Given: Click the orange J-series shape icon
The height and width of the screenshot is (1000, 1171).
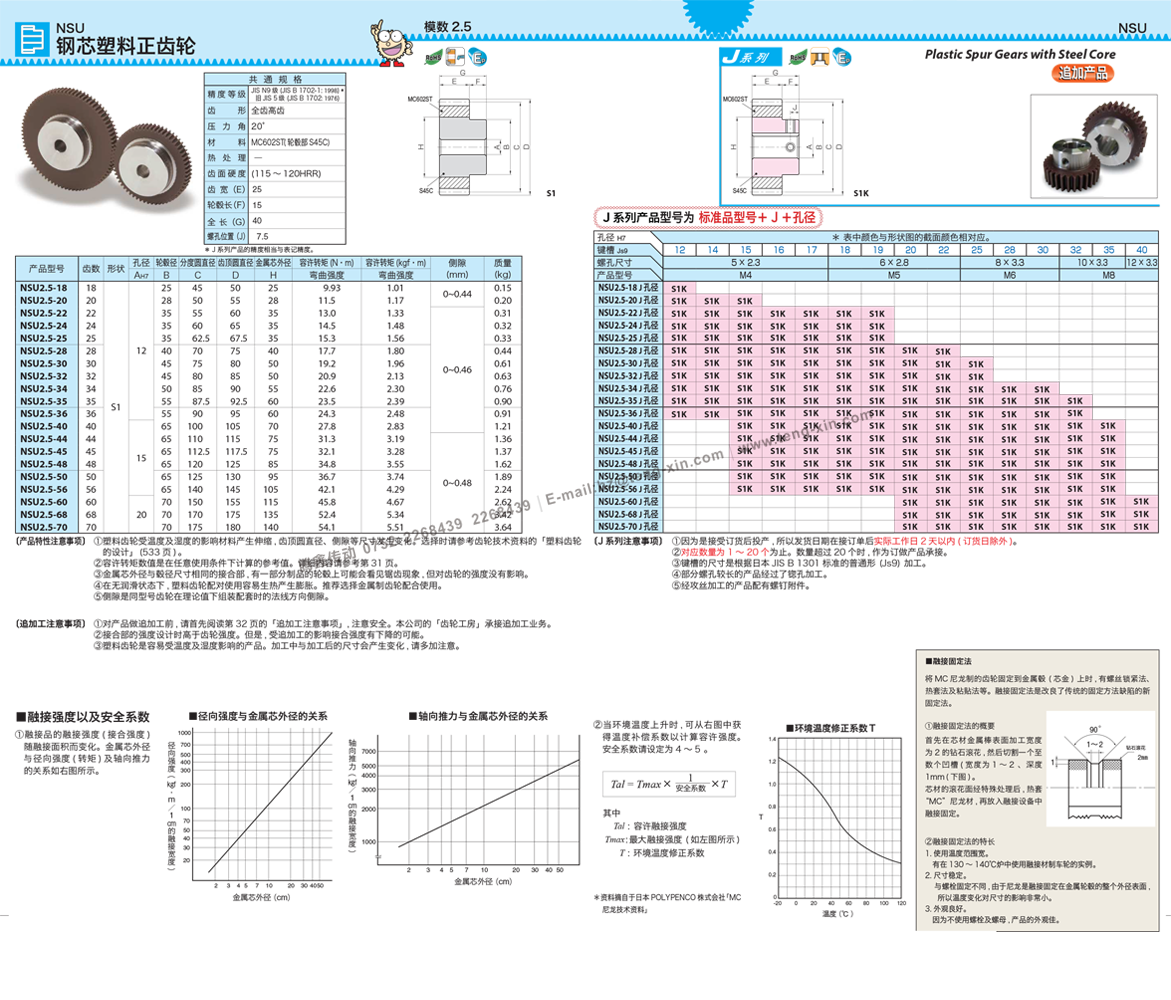Looking at the screenshot, I should point(826,58).
